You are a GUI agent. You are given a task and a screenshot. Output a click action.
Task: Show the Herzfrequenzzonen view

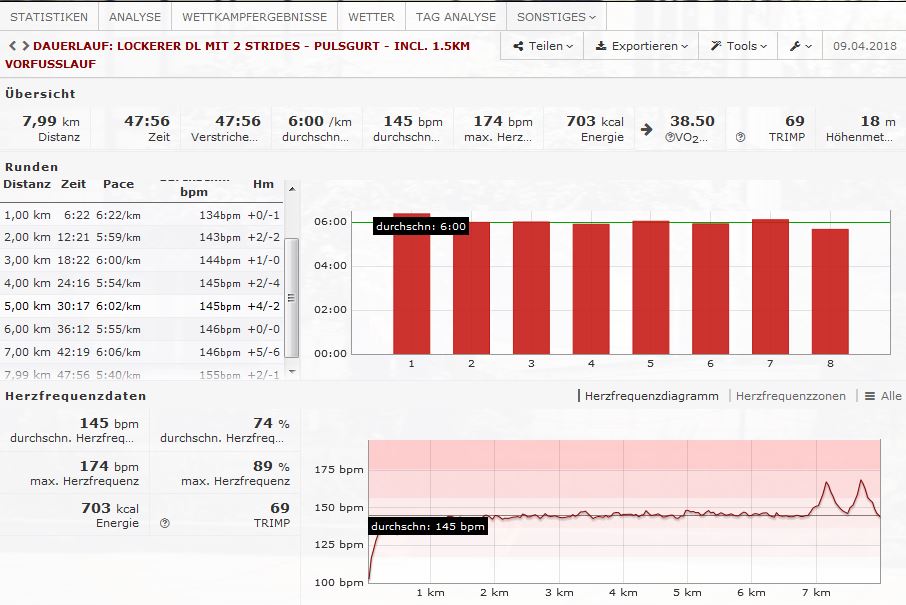point(790,396)
